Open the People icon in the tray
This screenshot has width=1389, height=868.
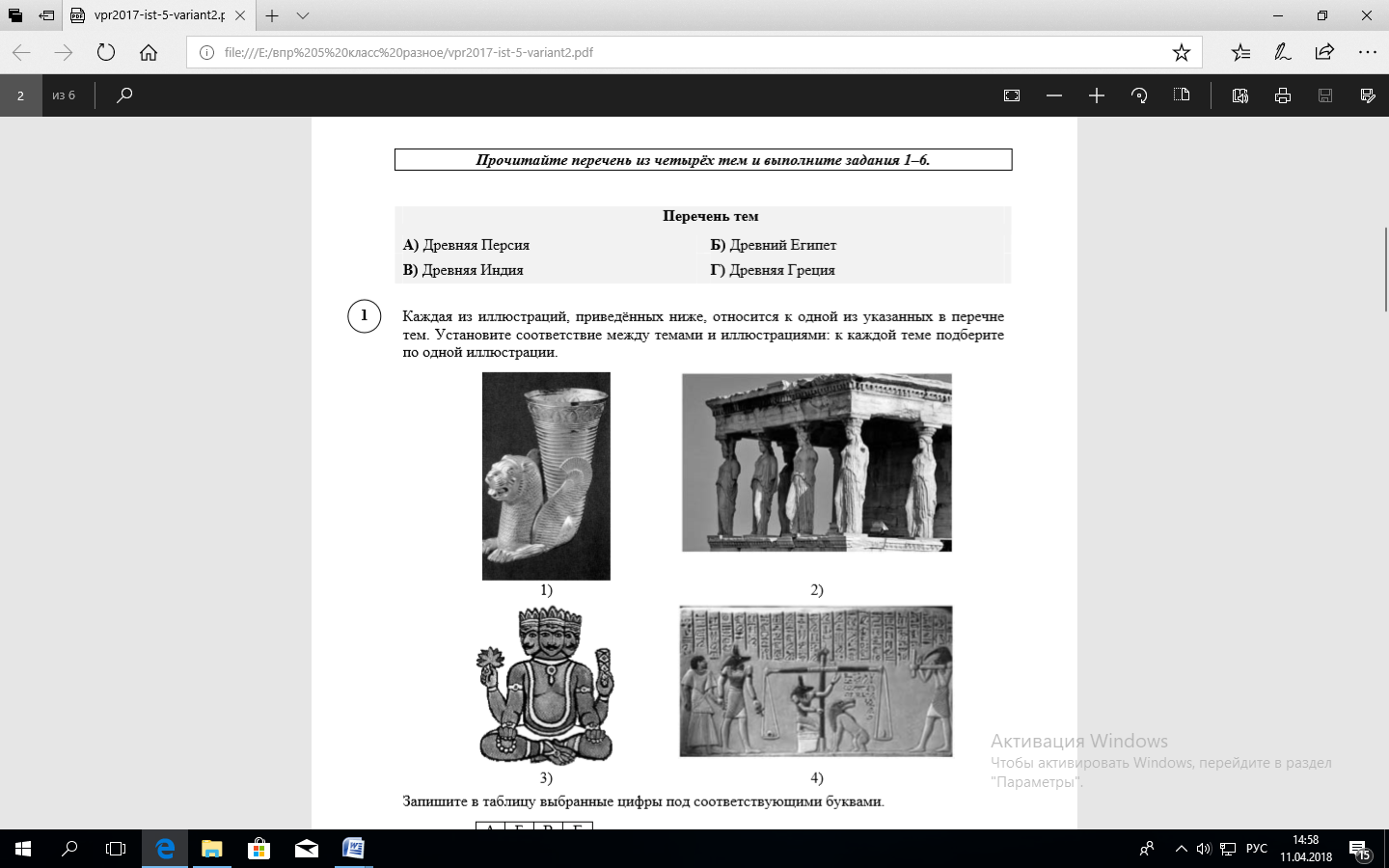1147,849
